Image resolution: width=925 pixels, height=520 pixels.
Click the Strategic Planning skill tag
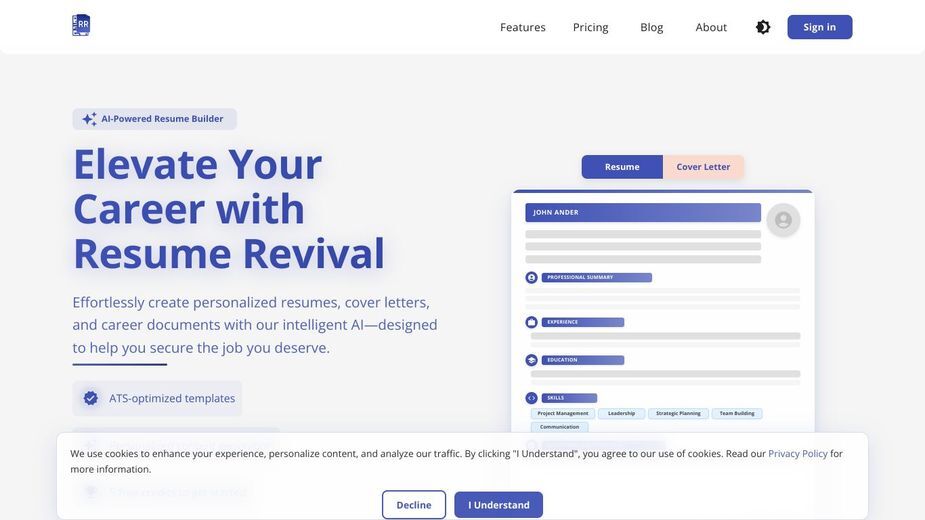(x=678, y=413)
